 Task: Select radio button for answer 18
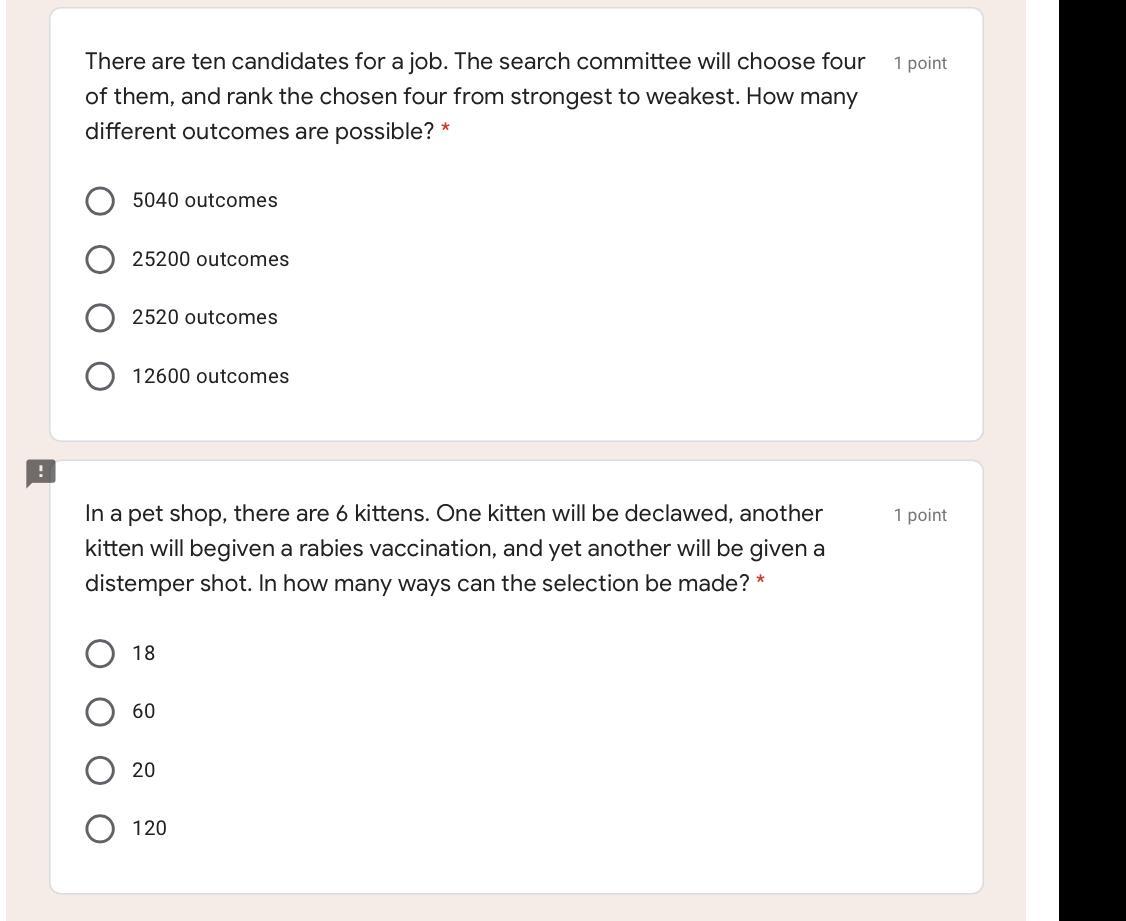100,654
